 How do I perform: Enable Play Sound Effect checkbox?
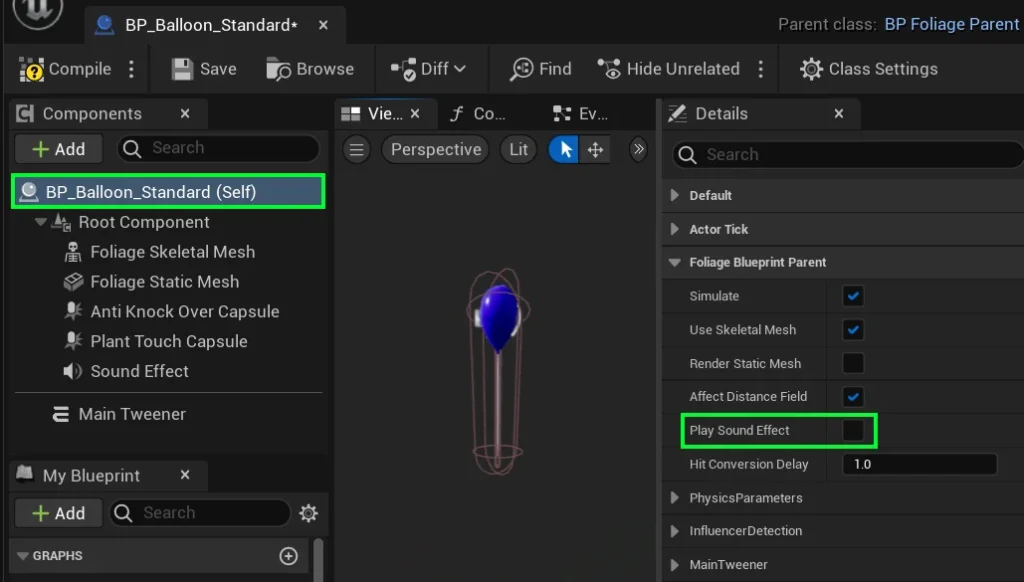[x=853, y=430]
